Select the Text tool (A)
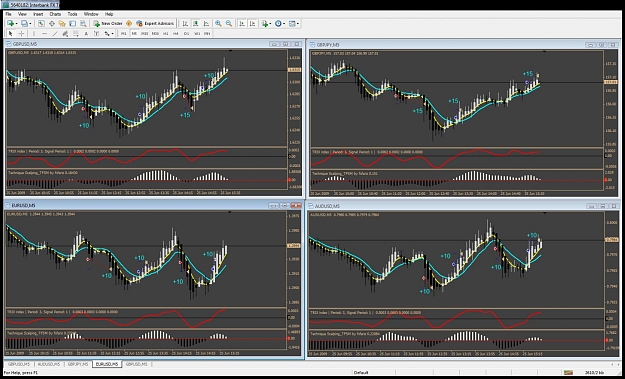The image size is (625, 379). pos(86,33)
